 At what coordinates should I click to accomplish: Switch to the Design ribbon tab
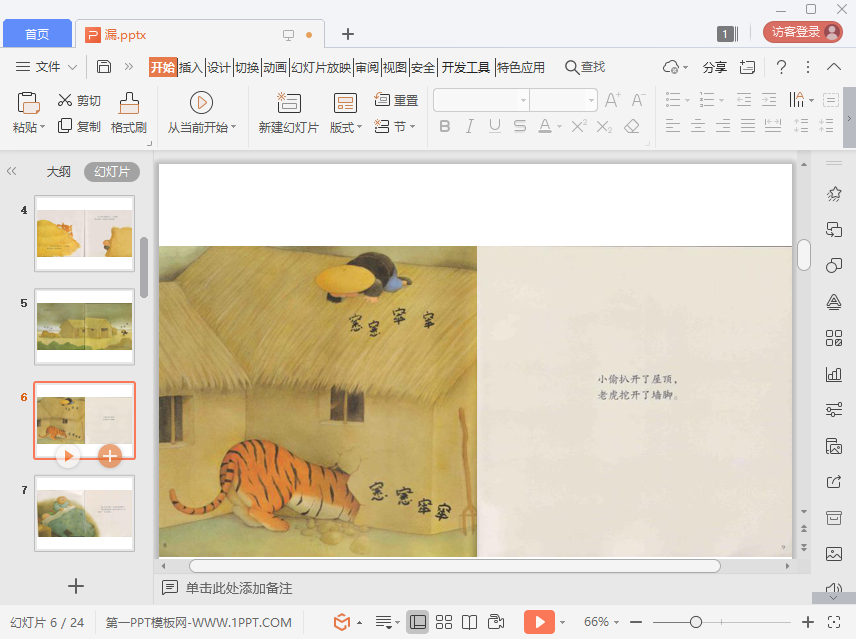tap(219, 67)
